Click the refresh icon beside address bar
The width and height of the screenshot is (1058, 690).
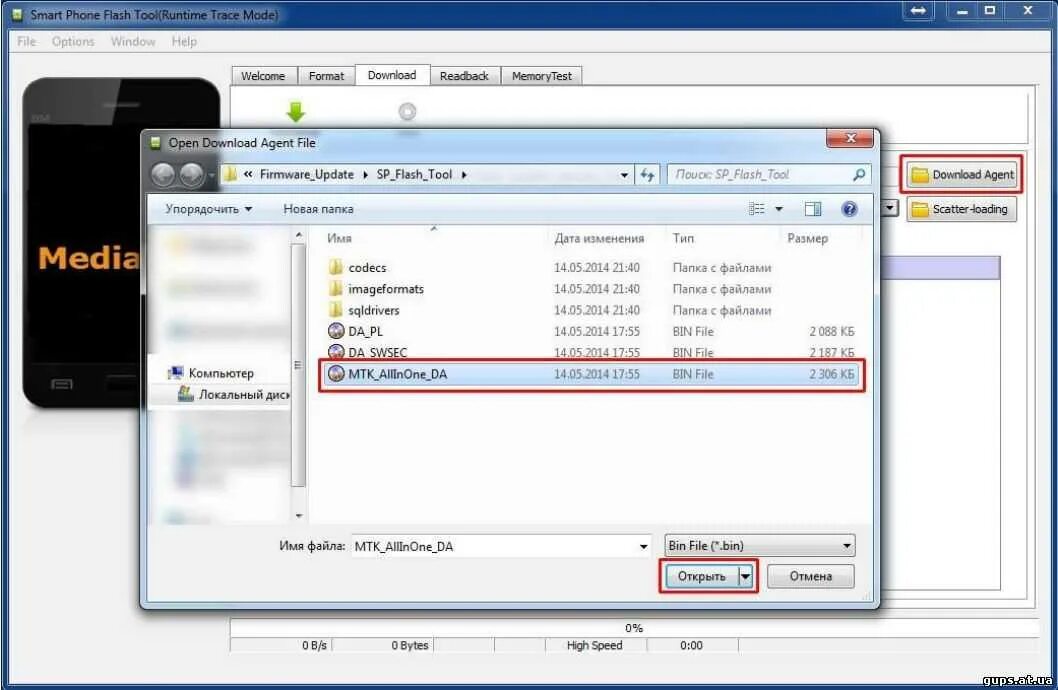(648, 175)
